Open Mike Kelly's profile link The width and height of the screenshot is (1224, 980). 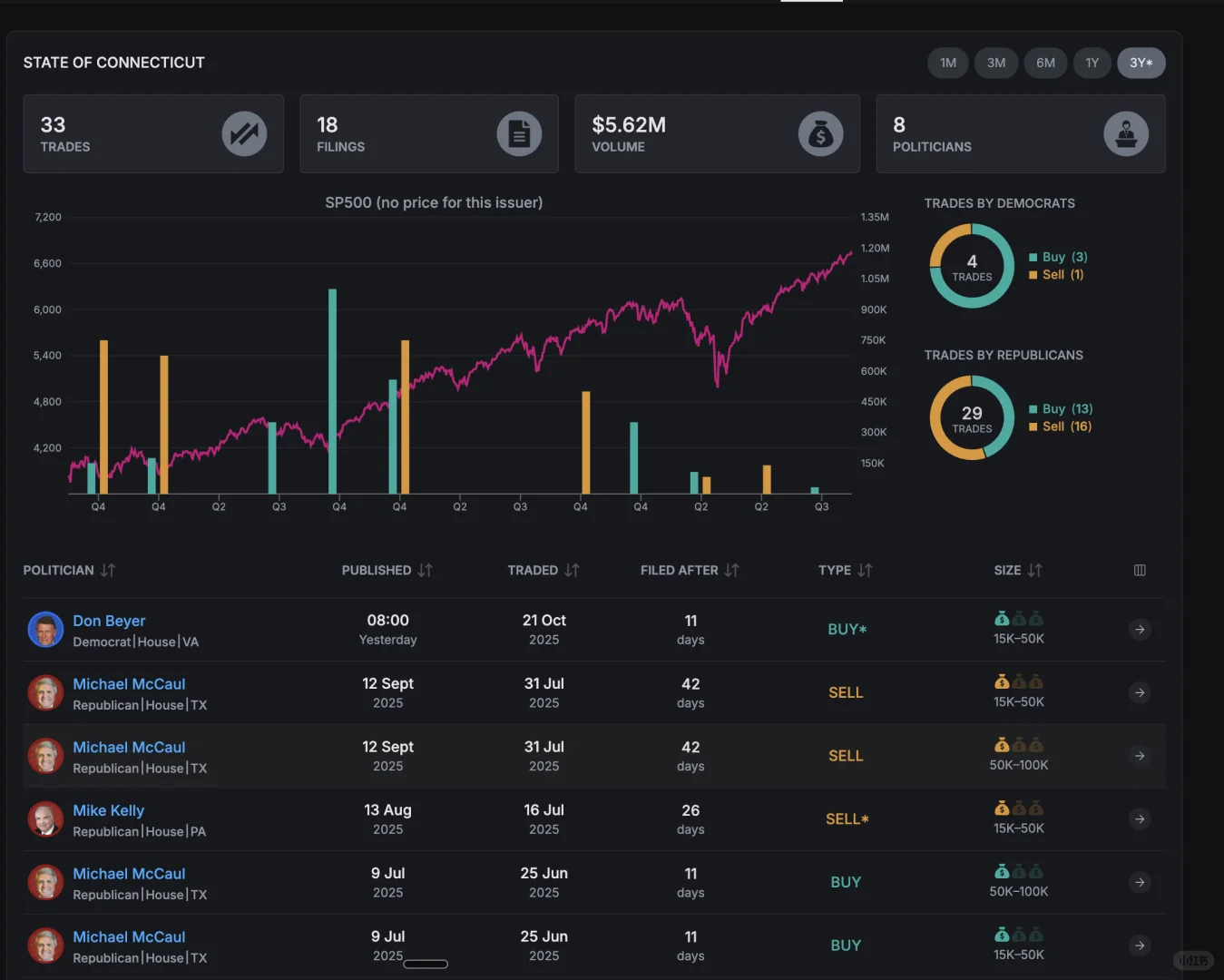click(108, 810)
